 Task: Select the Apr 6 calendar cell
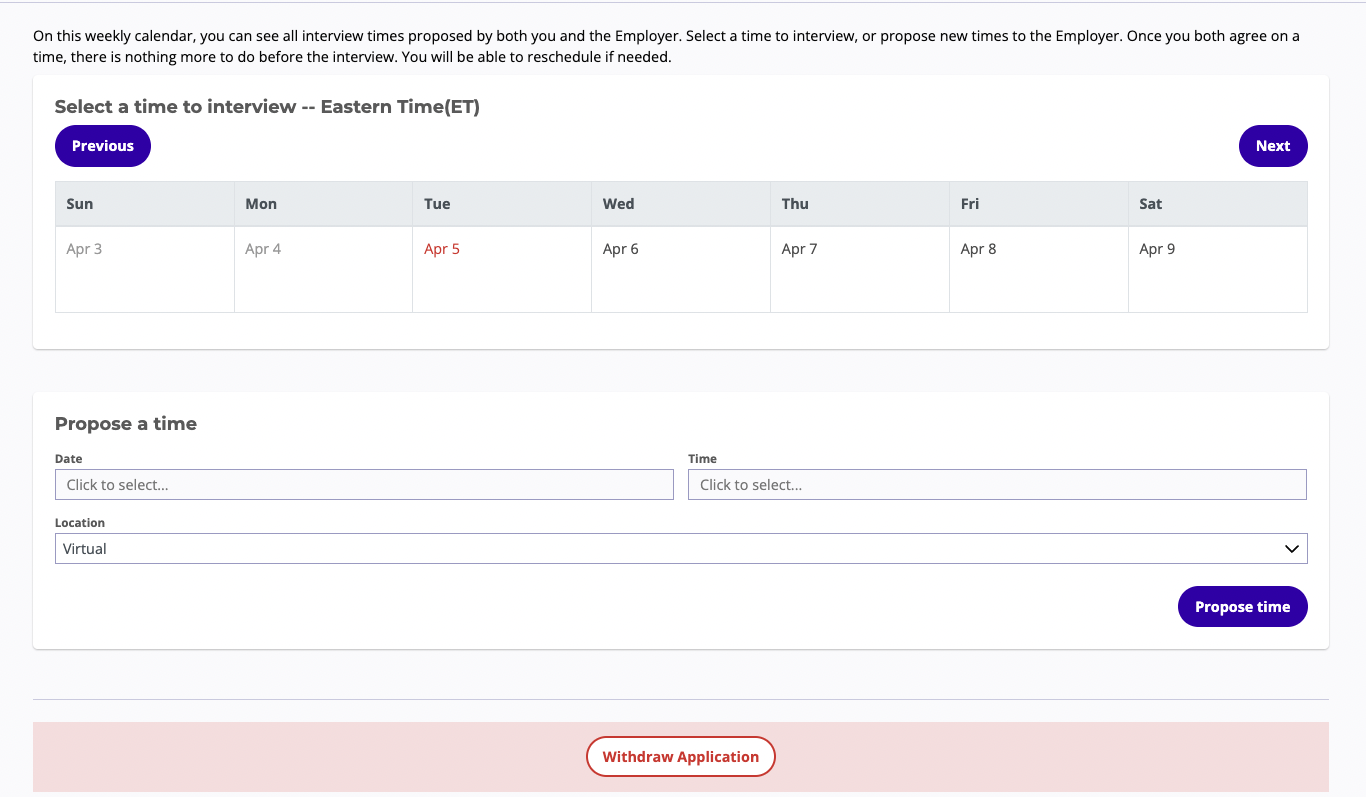[680, 269]
